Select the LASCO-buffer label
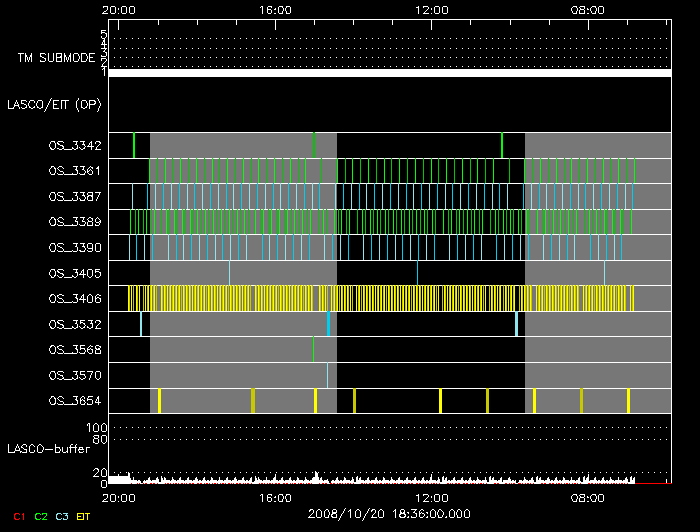Viewport: 700px width, 532px height. [x=47, y=450]
